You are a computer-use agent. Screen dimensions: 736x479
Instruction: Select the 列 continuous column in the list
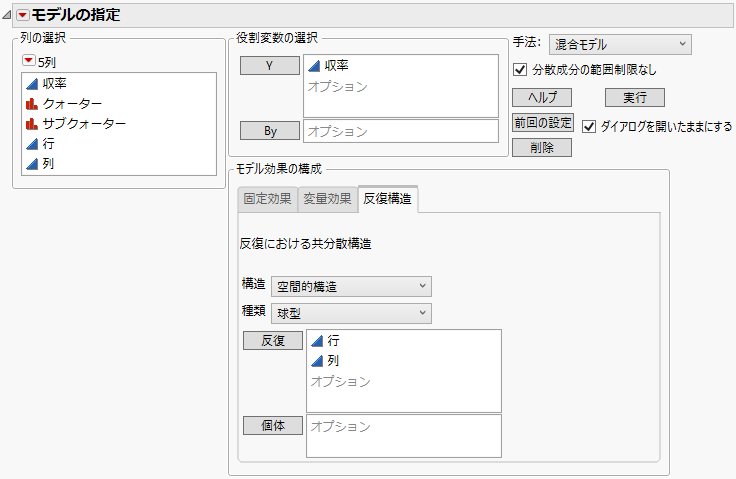pos(48,163)
